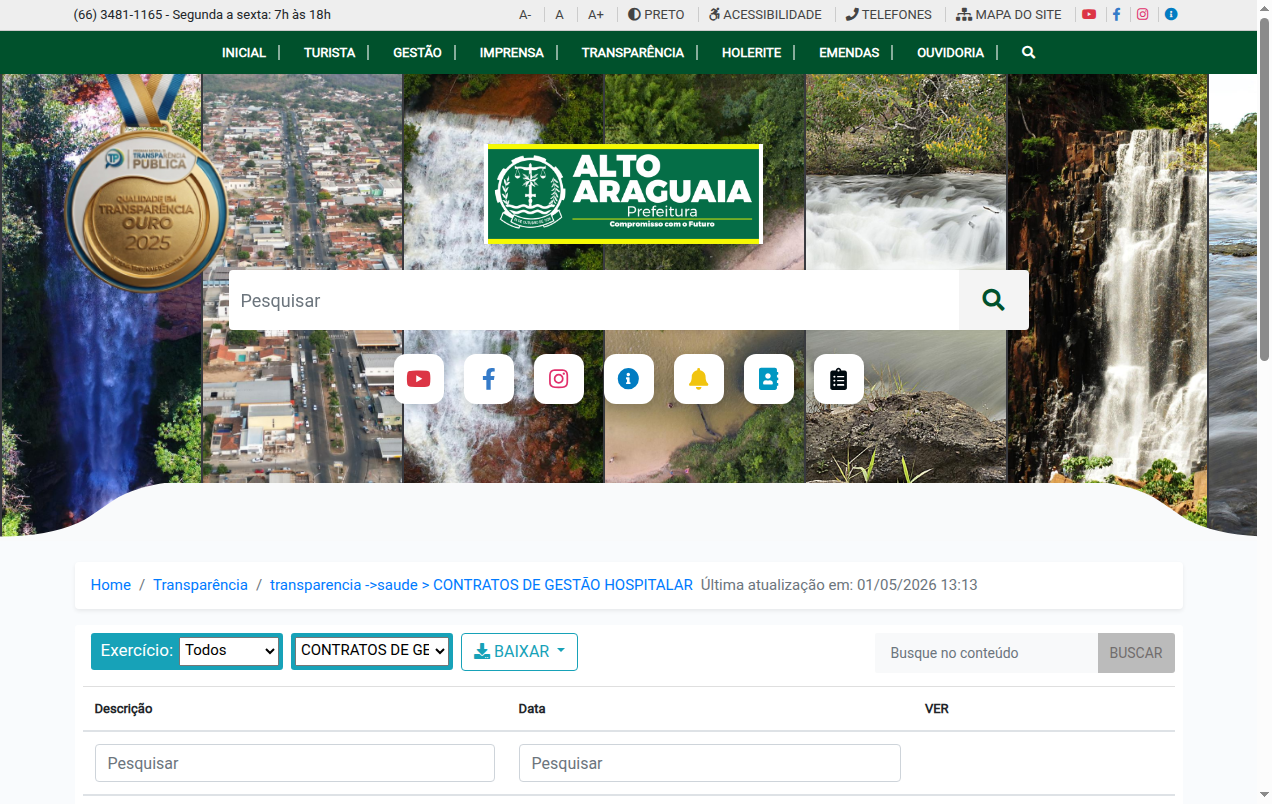1272x804 pixels.
Task: Open Facebook icon in top utility bar
Action: tap(1116, 15)
